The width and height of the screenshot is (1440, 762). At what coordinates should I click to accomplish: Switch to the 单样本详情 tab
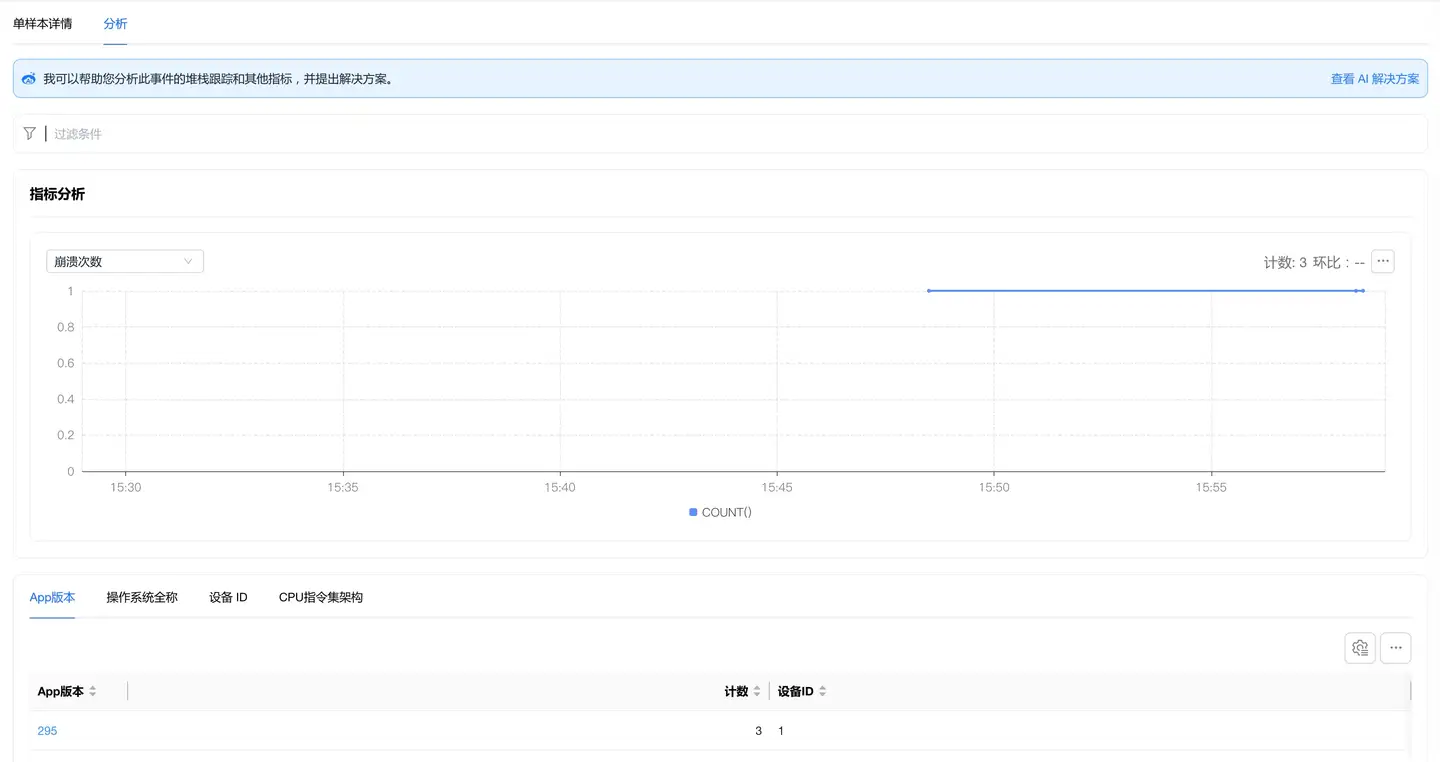coord(42,23)
